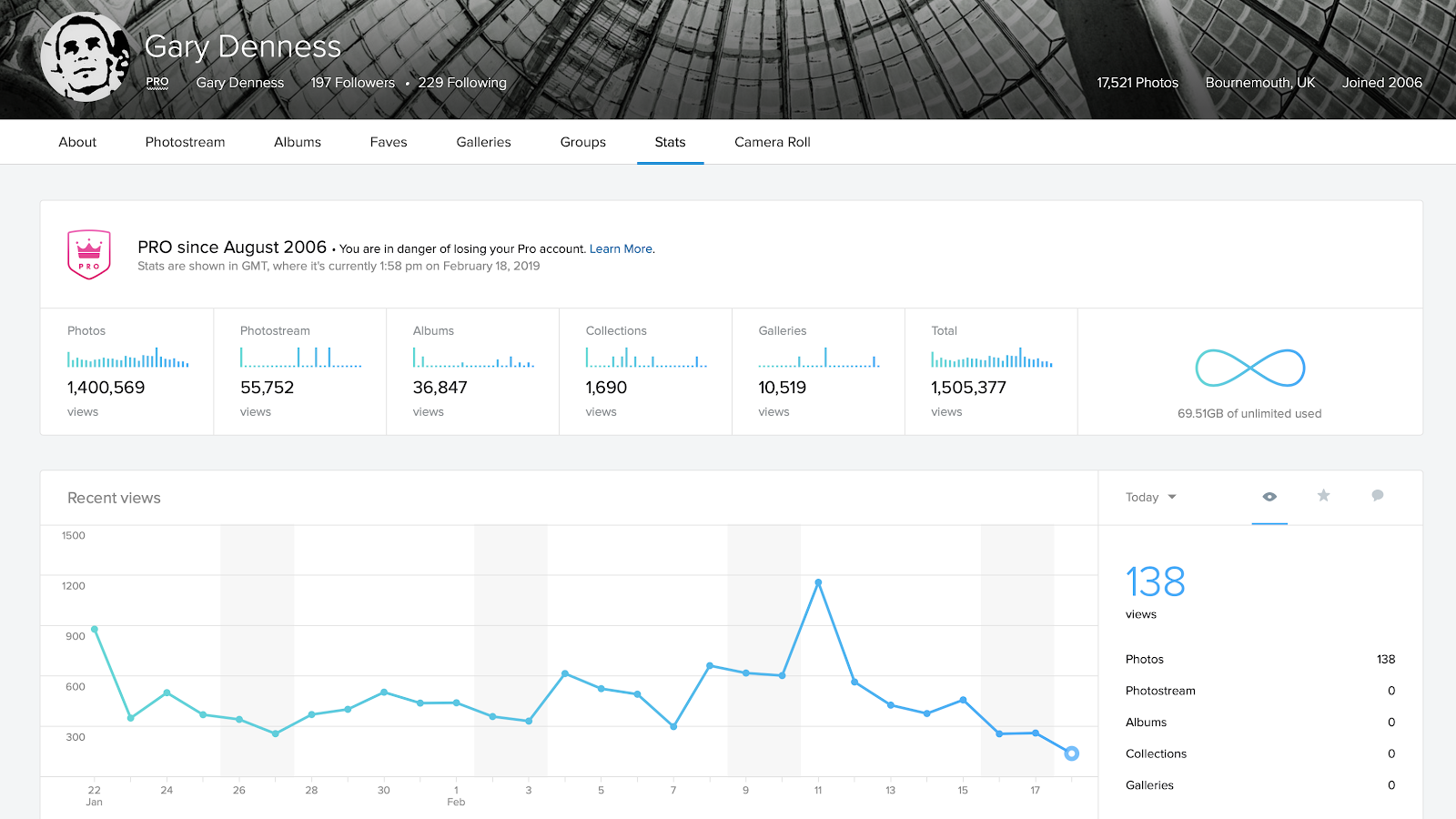Open the 197 Followers list

352,83
